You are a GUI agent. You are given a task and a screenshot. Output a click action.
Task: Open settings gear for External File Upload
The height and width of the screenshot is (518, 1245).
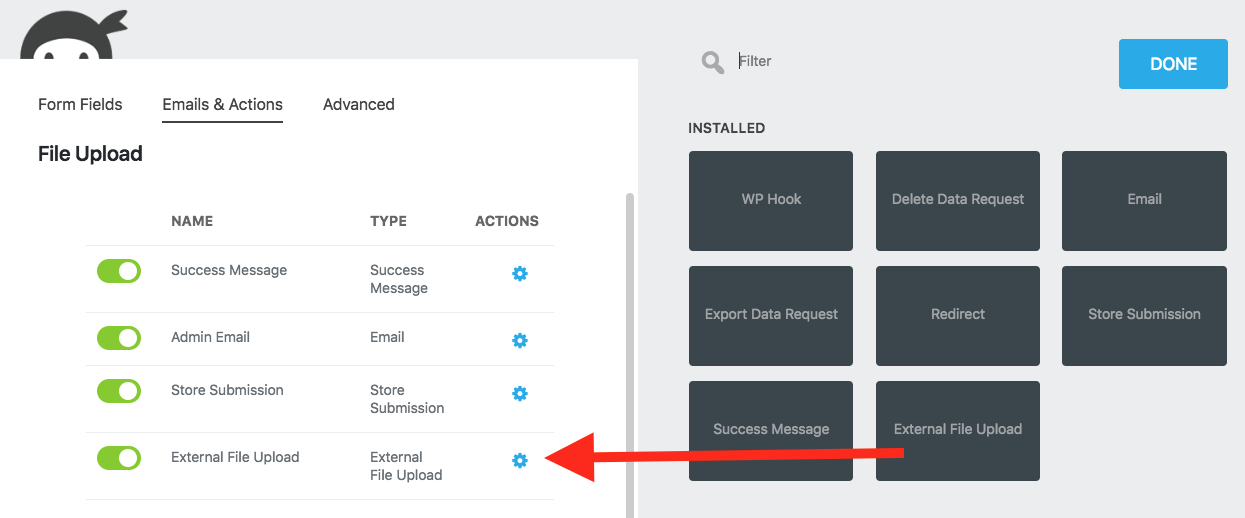coord(520,460)
